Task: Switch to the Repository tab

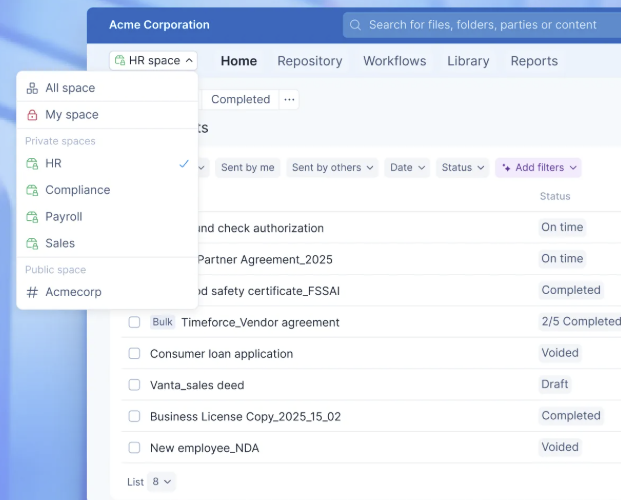Action: coord(310,61)
